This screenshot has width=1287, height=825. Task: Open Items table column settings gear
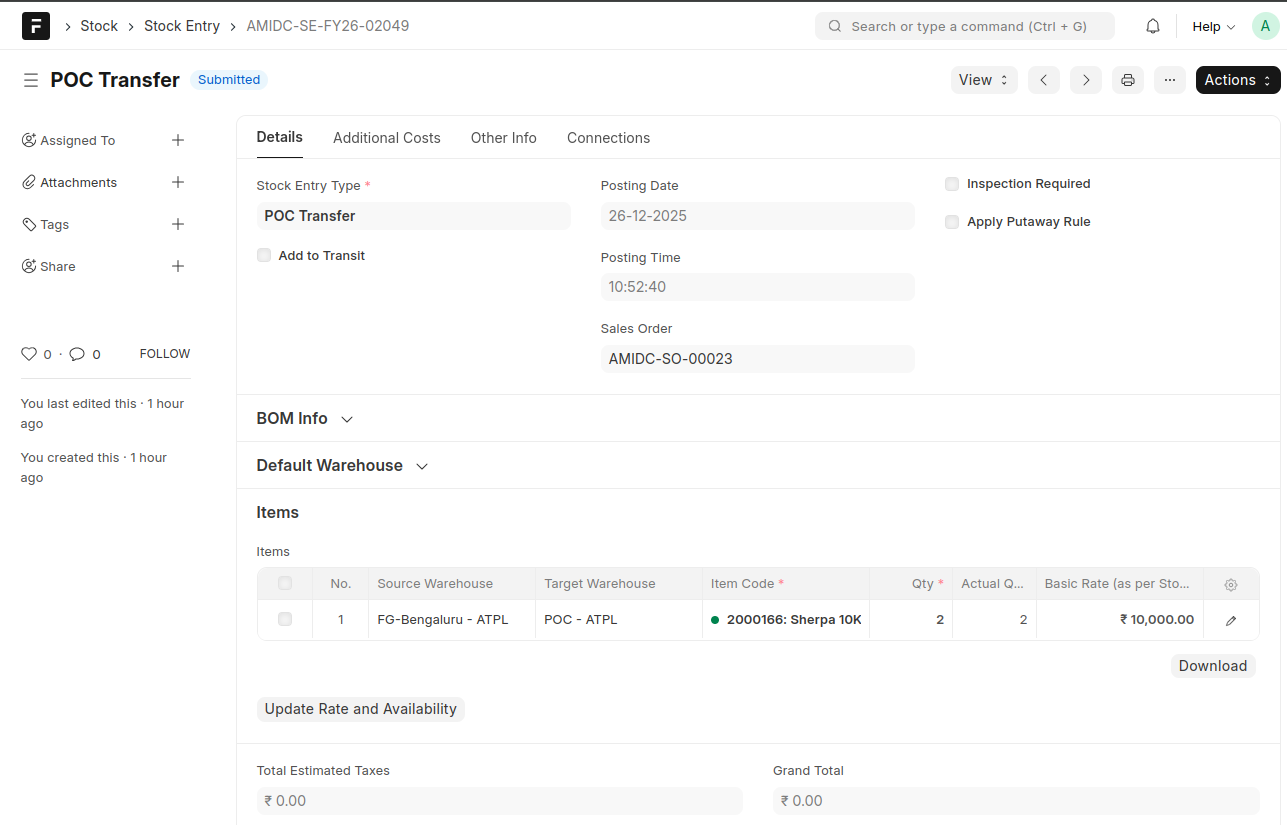1231,584
